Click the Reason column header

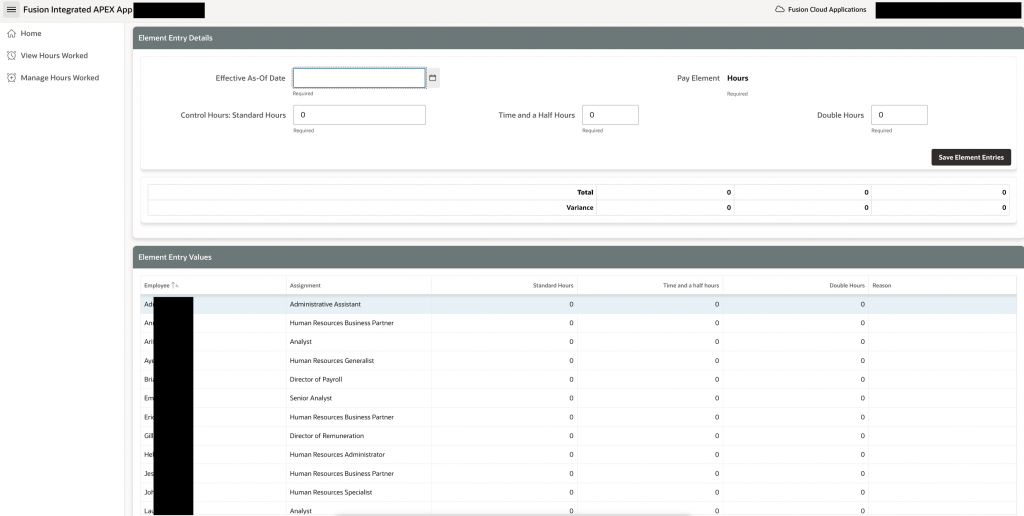(x=882, y=286)
